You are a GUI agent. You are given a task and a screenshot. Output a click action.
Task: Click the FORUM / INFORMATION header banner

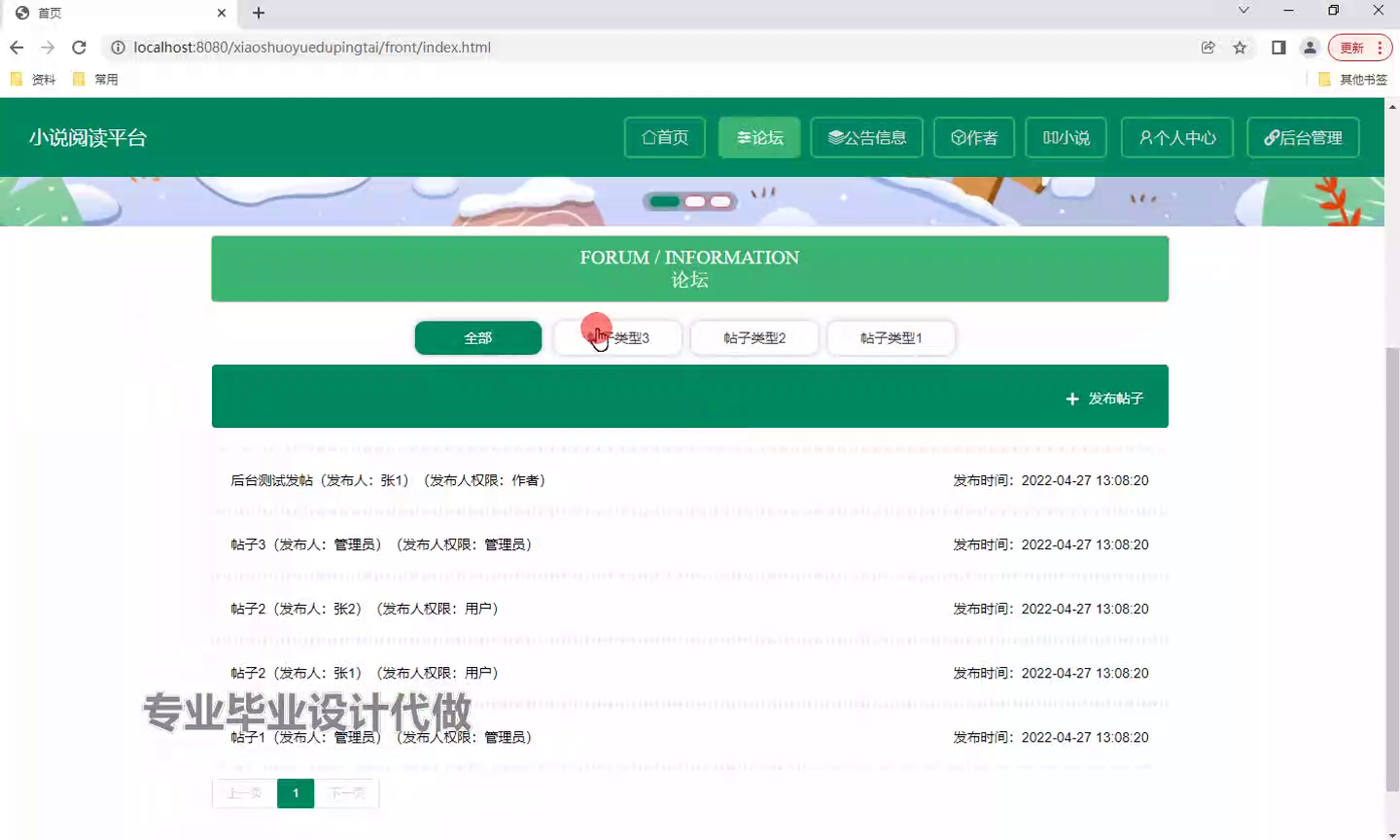(x=689, y=268)
